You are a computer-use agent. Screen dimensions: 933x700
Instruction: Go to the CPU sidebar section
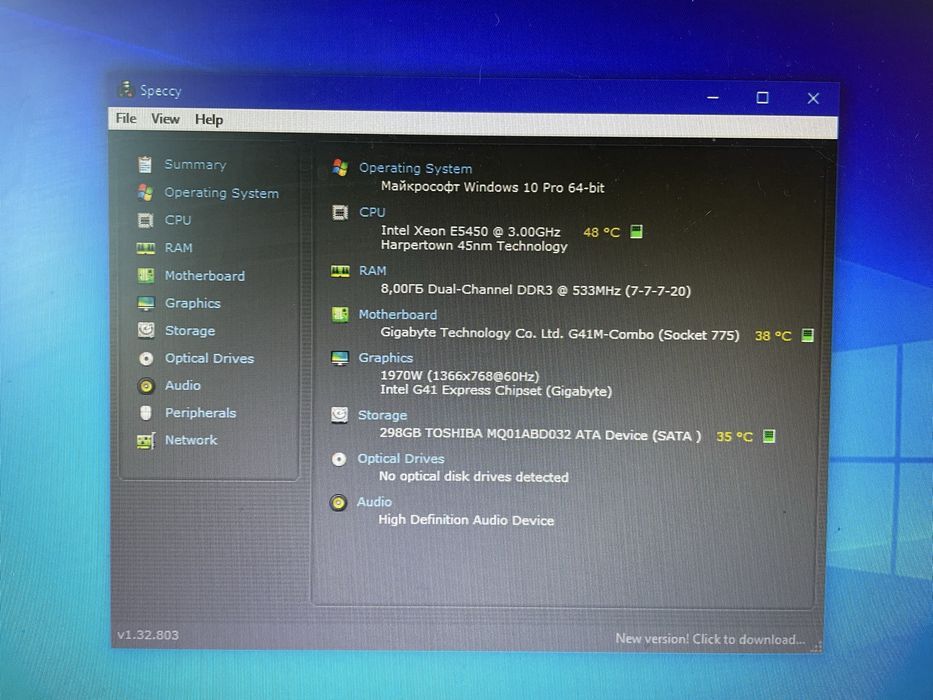(178, 220)
